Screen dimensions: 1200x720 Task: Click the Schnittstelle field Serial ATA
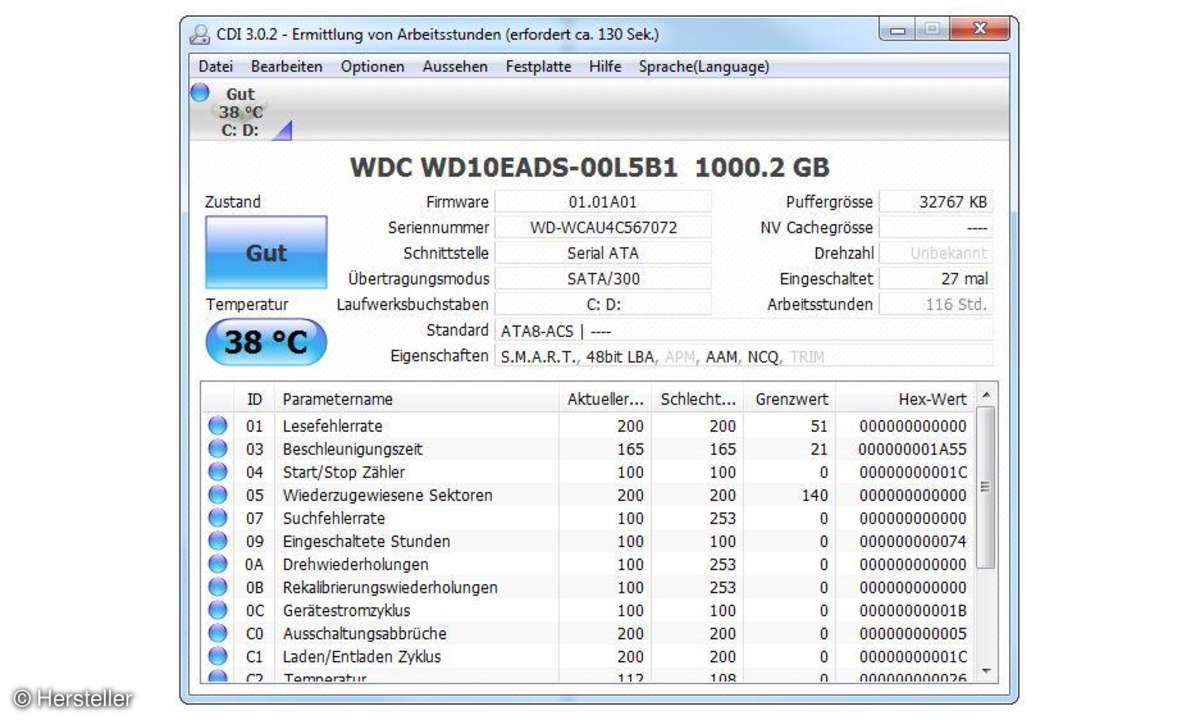click(x=603, y=253)
